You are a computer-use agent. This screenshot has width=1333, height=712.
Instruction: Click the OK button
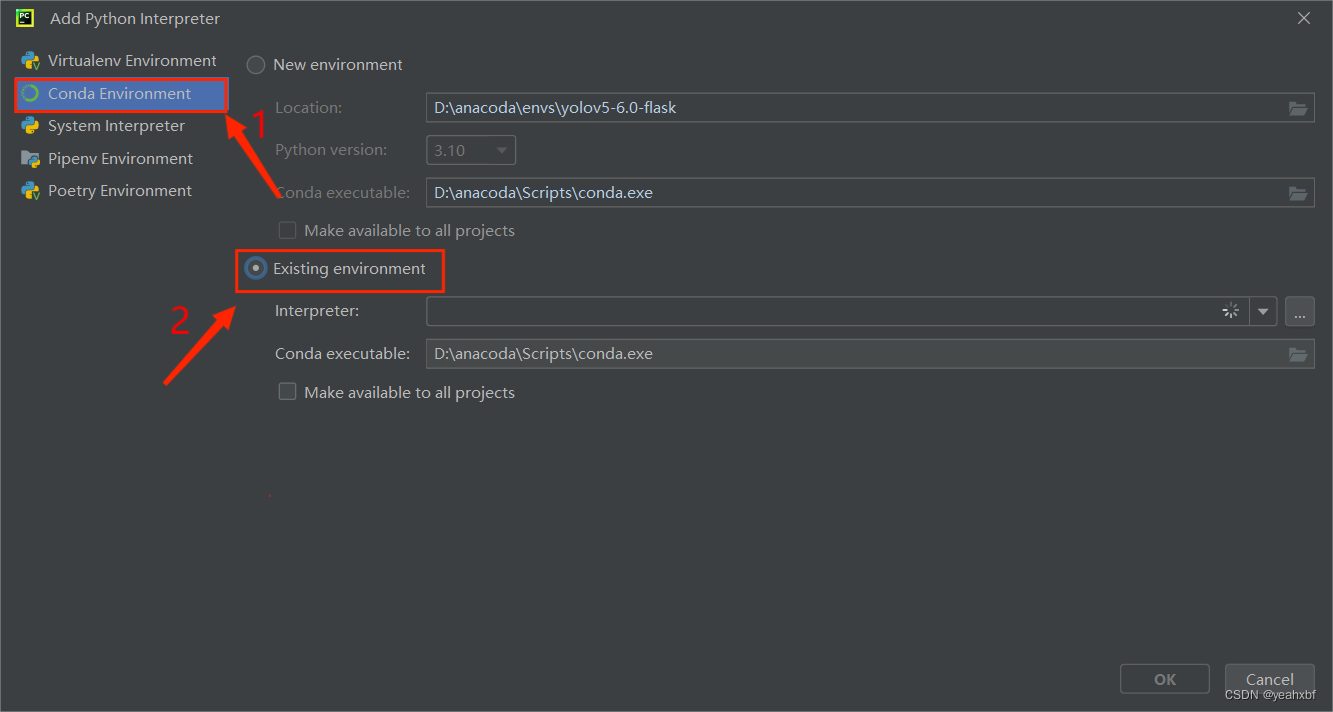(x=1165, y=679)
